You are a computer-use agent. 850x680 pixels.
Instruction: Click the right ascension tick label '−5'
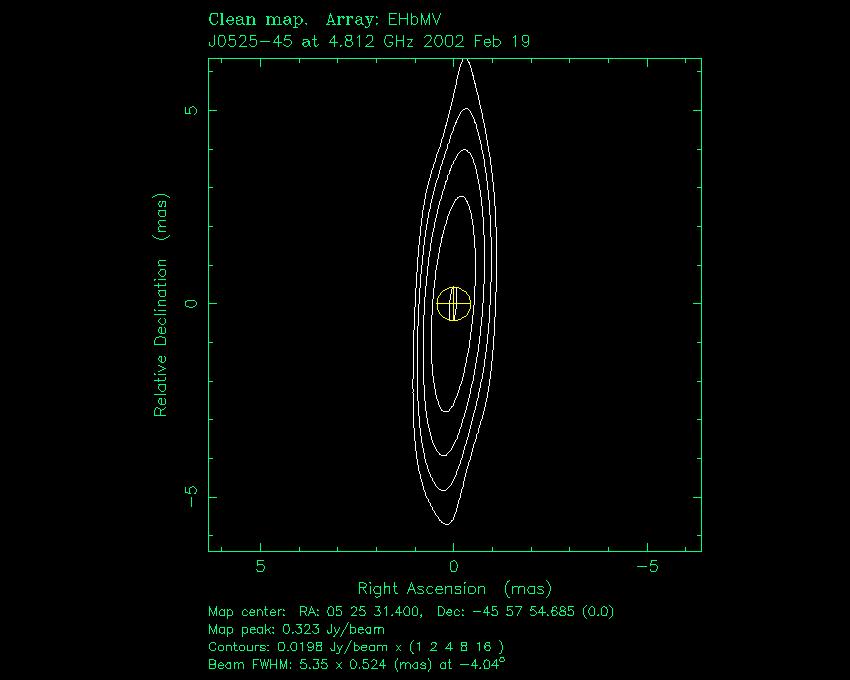[647, 566]
